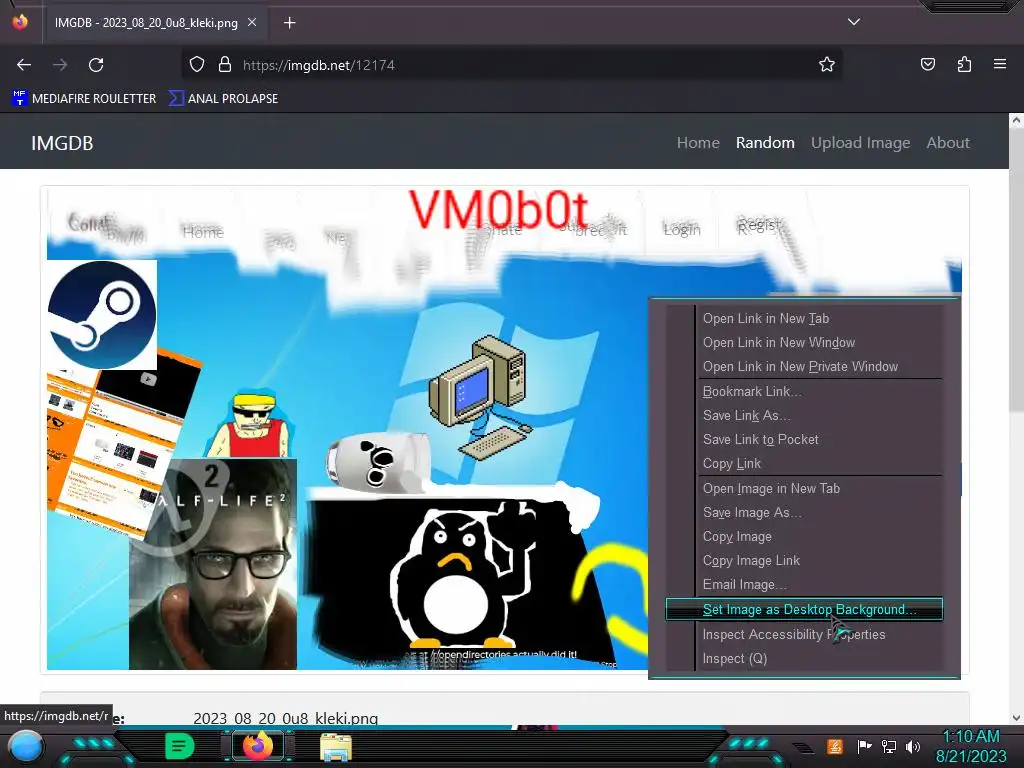The image size is (1024, 768).
Task: Open the File Explorer taskbar icon
Action: (x=336, y=747)
